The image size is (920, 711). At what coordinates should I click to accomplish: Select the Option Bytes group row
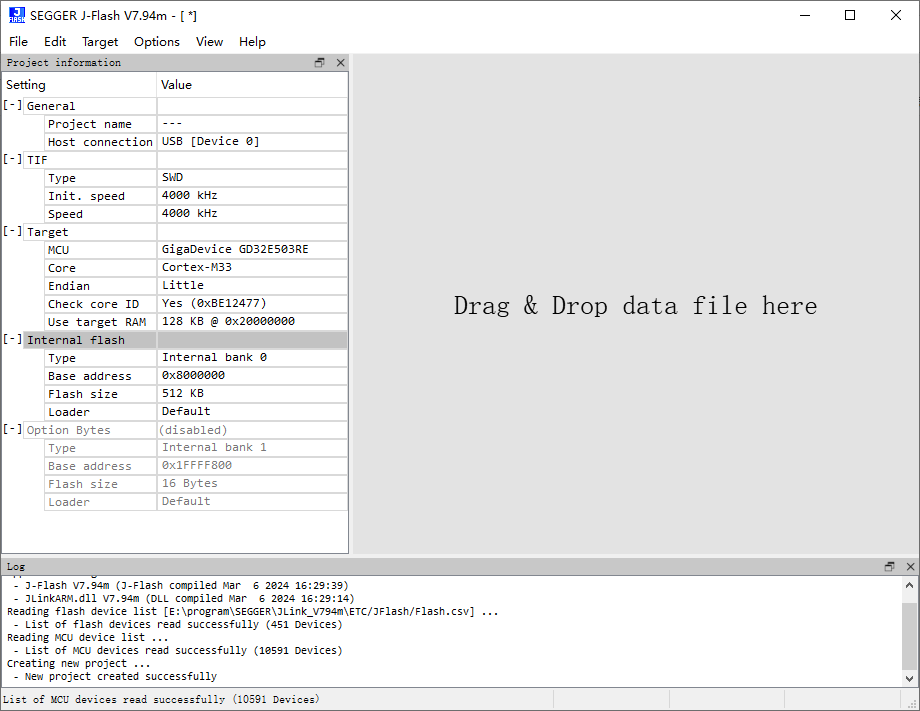[185, 430]
